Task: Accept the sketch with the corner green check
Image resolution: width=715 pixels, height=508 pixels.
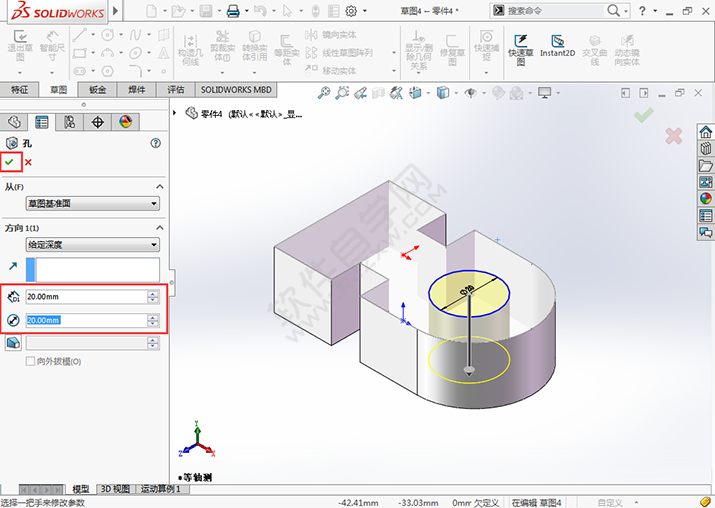Action: tap(643, 115)
